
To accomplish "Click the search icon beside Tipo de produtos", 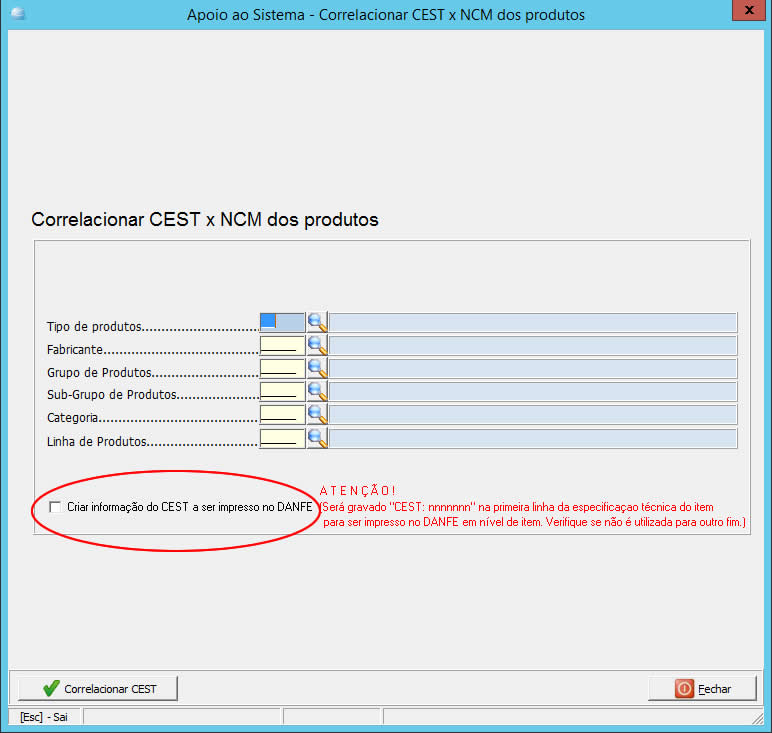I will coord(317,322).
